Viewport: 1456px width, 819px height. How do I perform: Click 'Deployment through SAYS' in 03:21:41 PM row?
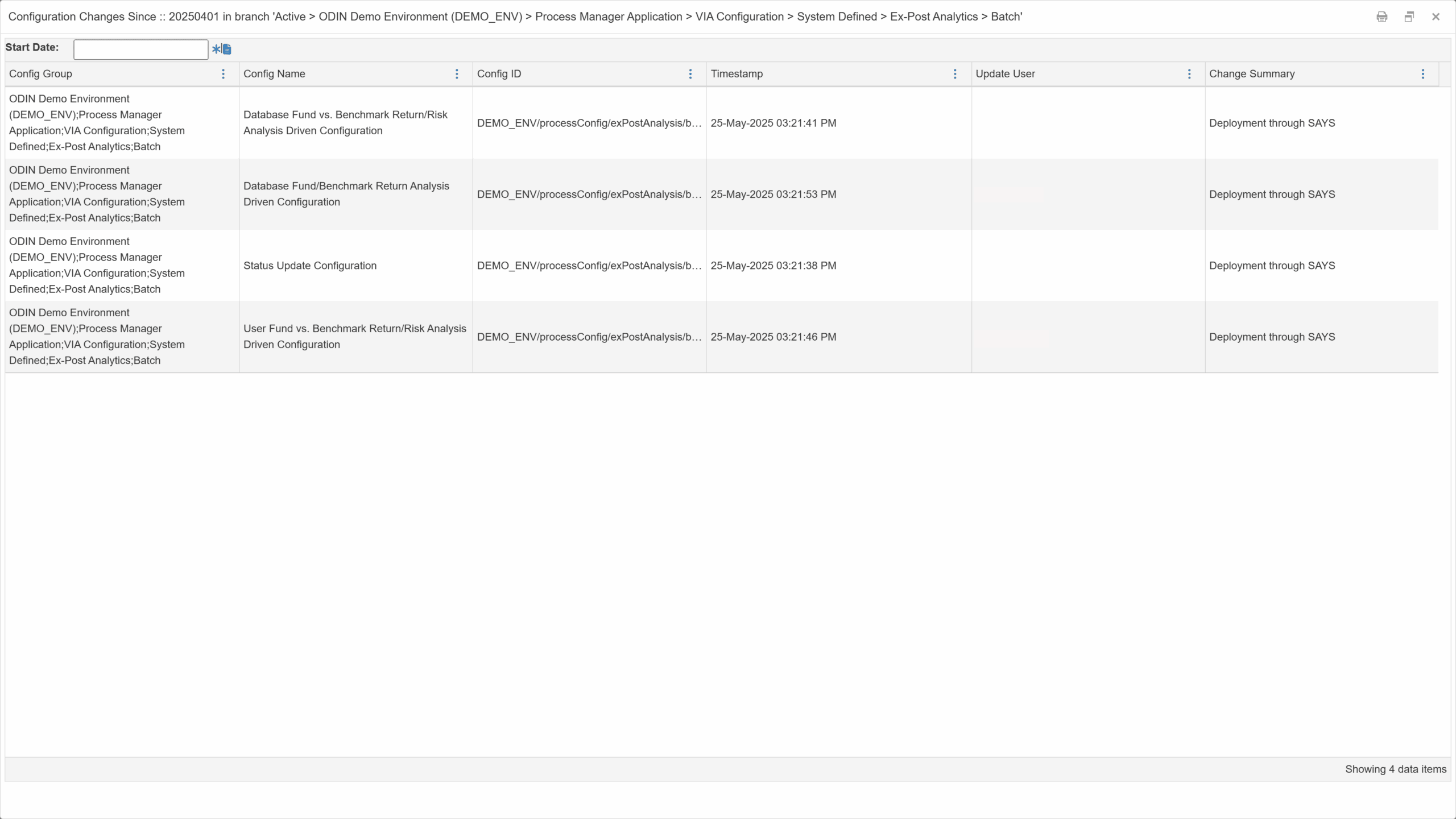[1272, 123]
